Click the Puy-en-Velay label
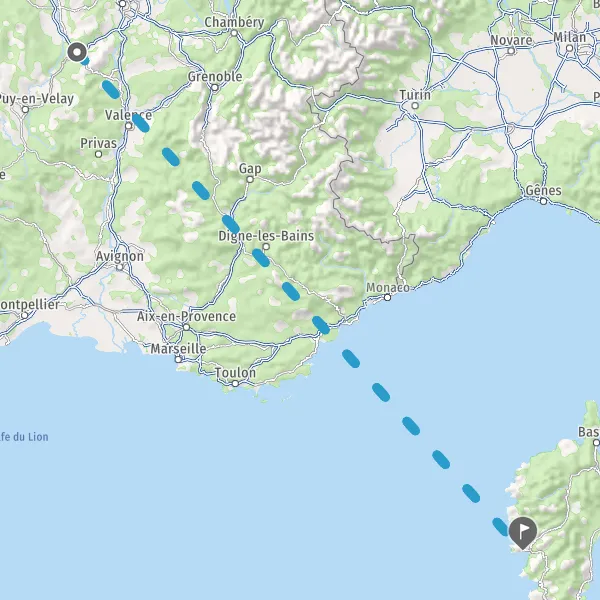This screenshot has width=600, height=600. point(36,99)
